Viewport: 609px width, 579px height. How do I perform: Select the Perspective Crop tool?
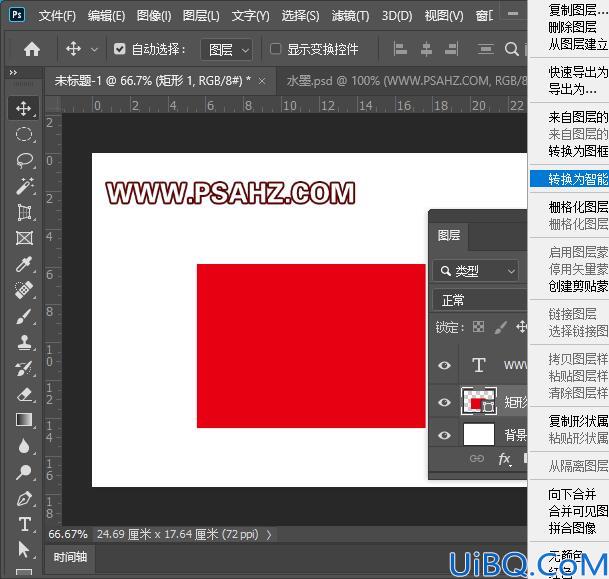(24, 212)
